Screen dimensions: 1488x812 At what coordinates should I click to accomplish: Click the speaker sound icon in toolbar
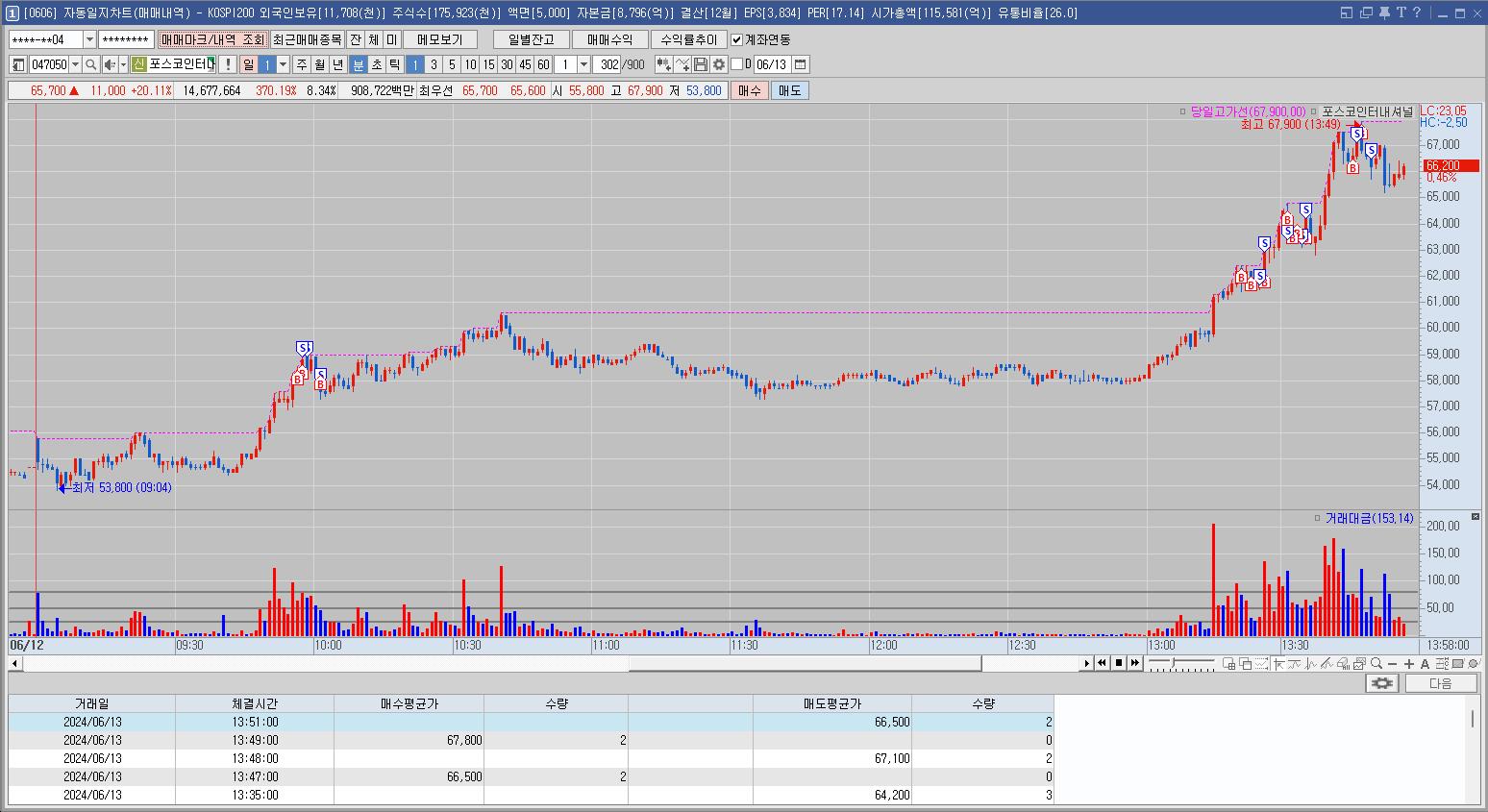(110, 64)
